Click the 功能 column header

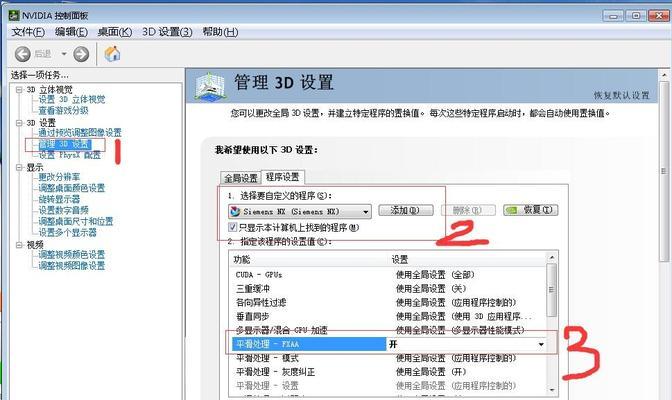pyautogui.click(x=309, y=259)
